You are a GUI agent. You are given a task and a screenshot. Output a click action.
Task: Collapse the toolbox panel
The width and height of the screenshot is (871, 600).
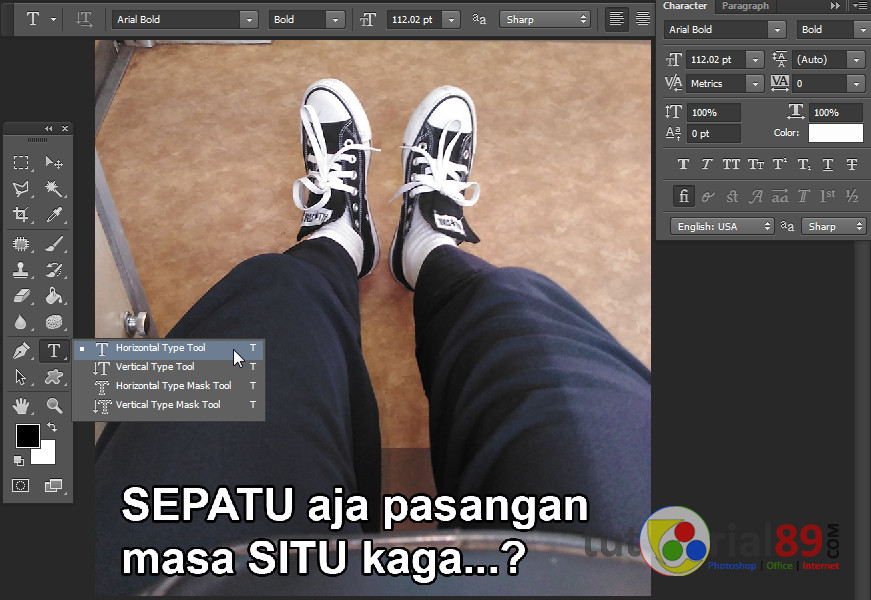point(49,129)
